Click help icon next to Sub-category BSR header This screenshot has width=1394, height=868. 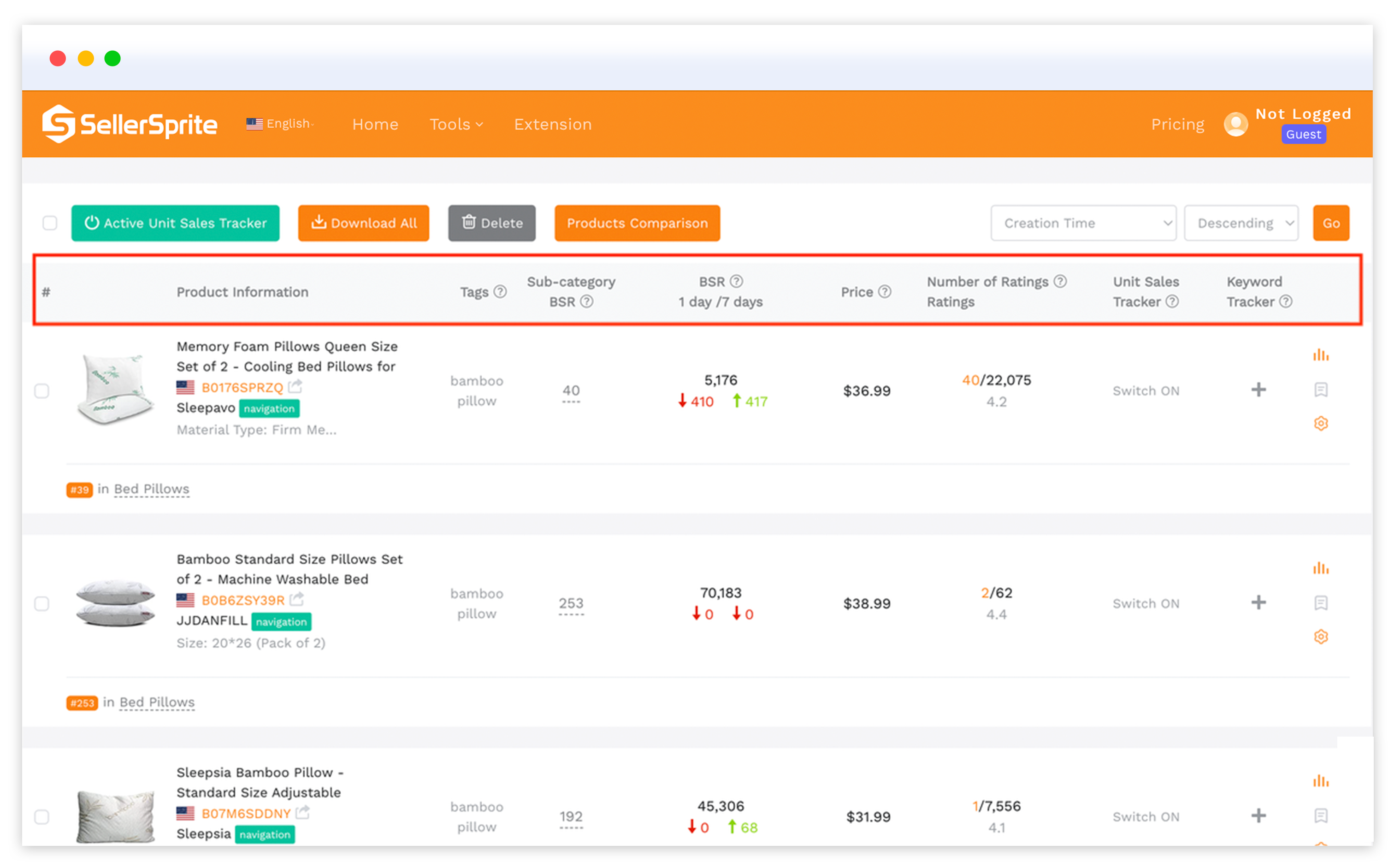coord(586,301)
